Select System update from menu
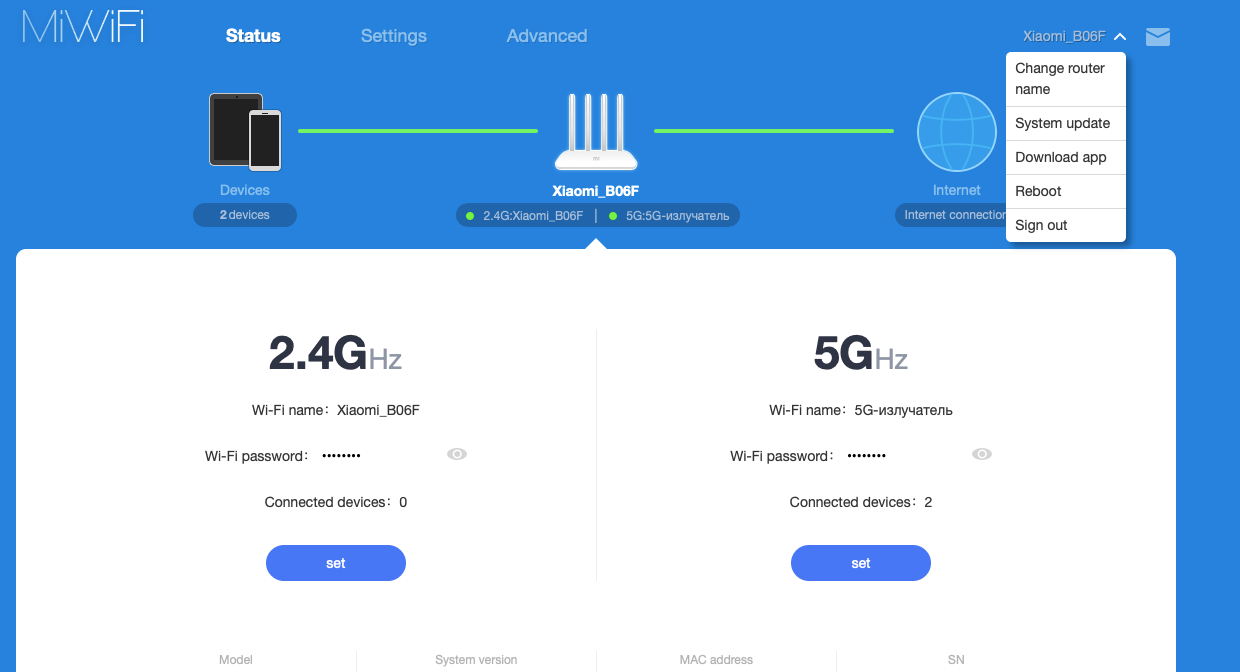 [x=1066, y=123]
